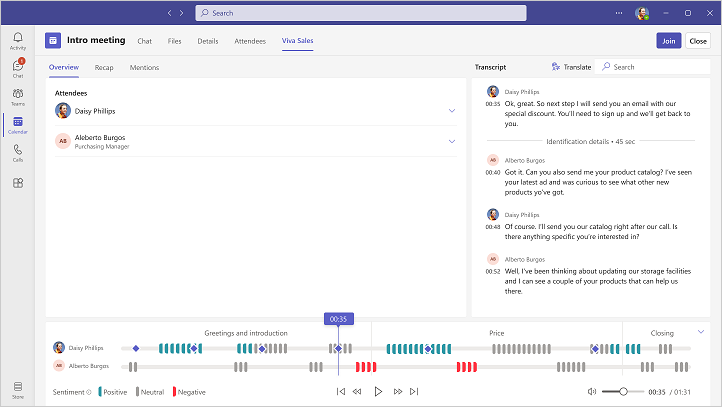Open Chat from the left sidebar
The width and height of the screenshot is (722, 407).
[x=18, y=68]
